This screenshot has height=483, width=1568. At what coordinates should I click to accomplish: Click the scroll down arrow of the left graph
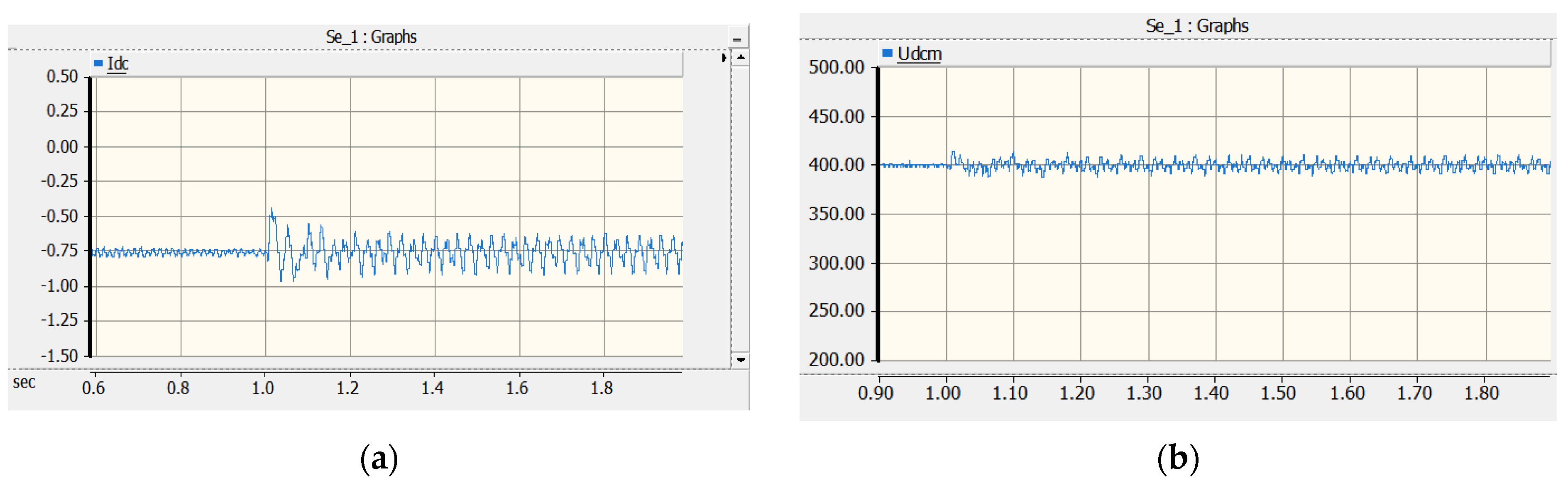coord(740,359)
